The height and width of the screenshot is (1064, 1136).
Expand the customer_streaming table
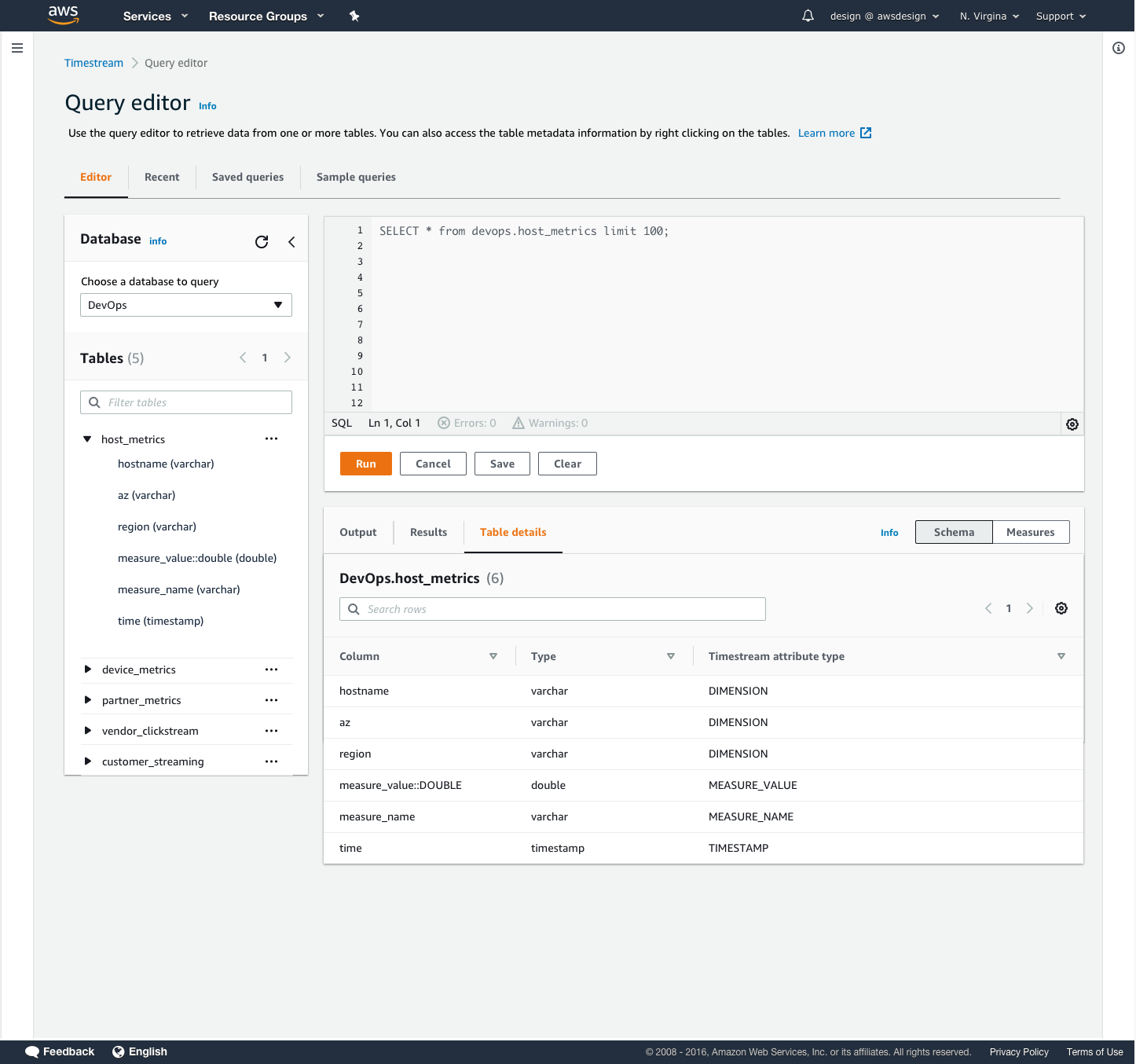[x=87, y=761]
